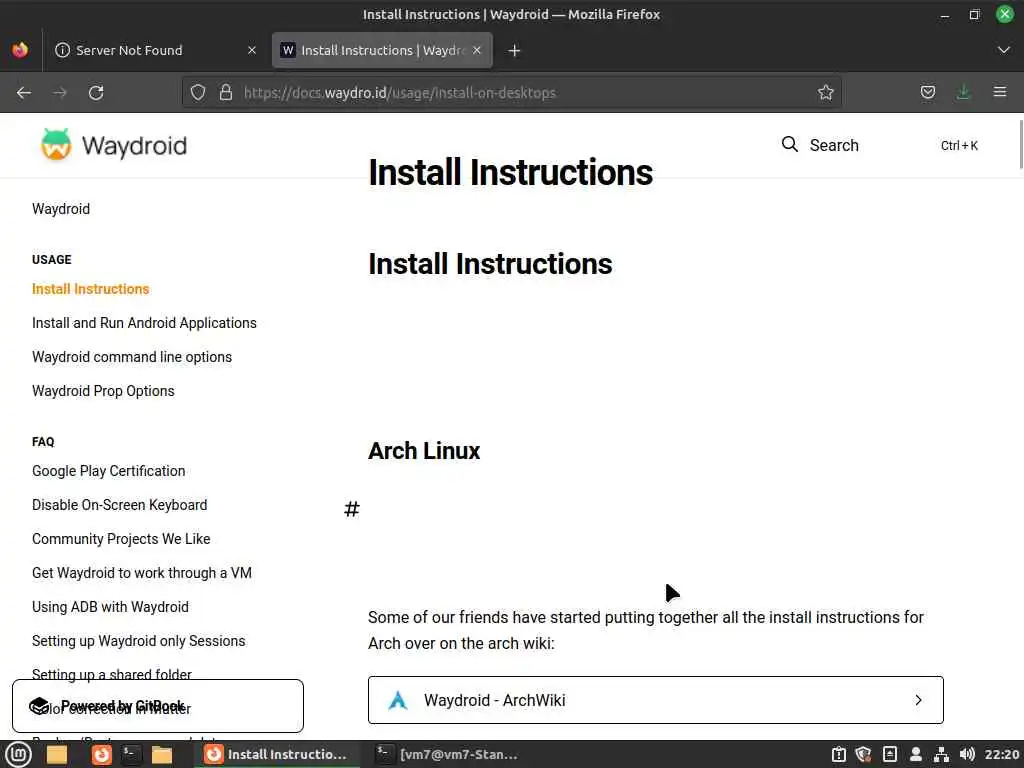Click the Arch logo on the card
Screen dimensions: 1024x768
point(398,700)
